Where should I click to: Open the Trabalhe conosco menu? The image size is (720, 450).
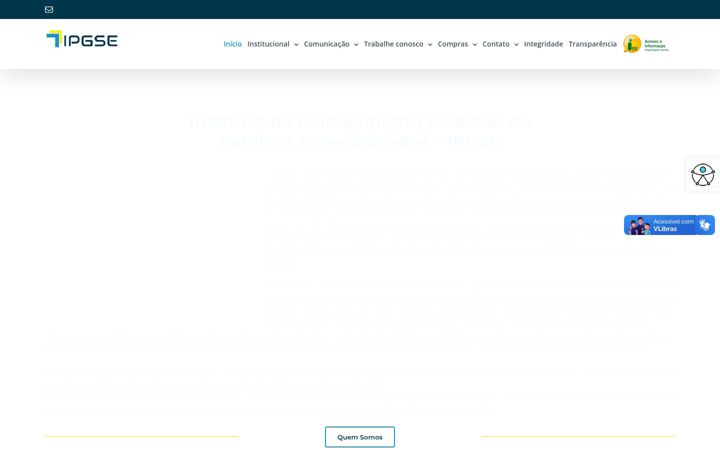click(394, 44)
